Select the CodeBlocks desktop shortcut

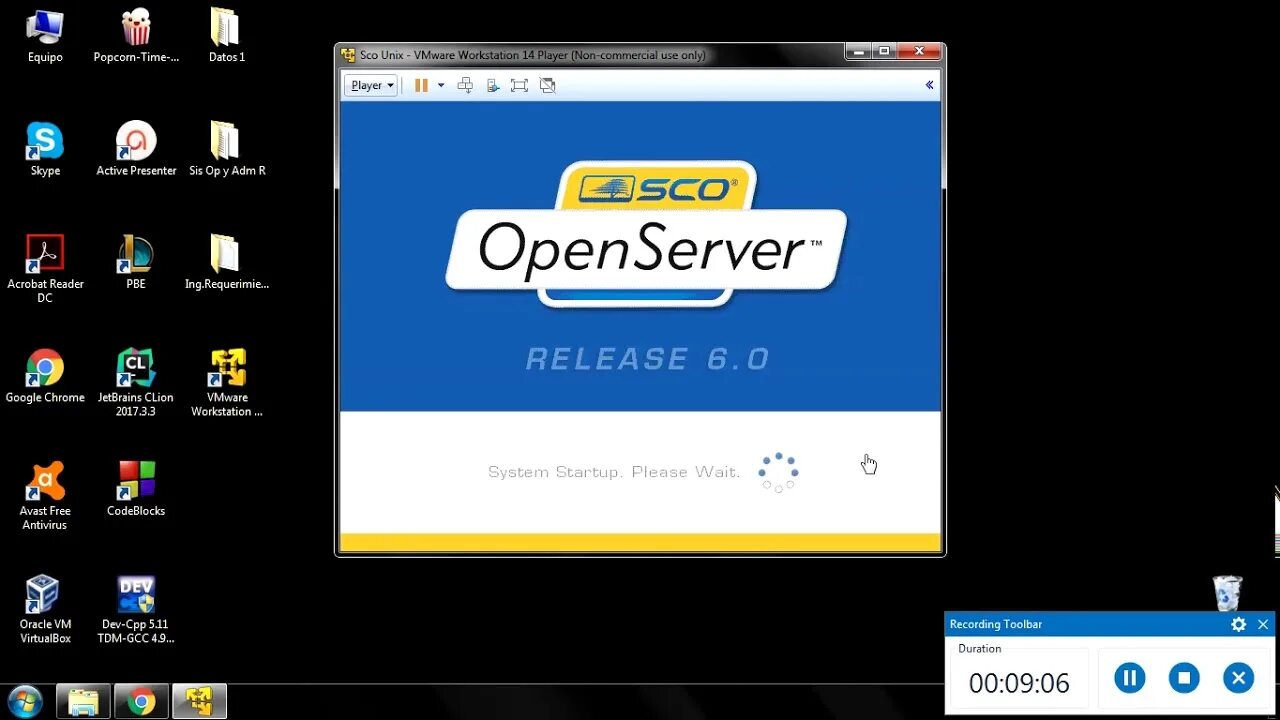[x=136, y=489]
